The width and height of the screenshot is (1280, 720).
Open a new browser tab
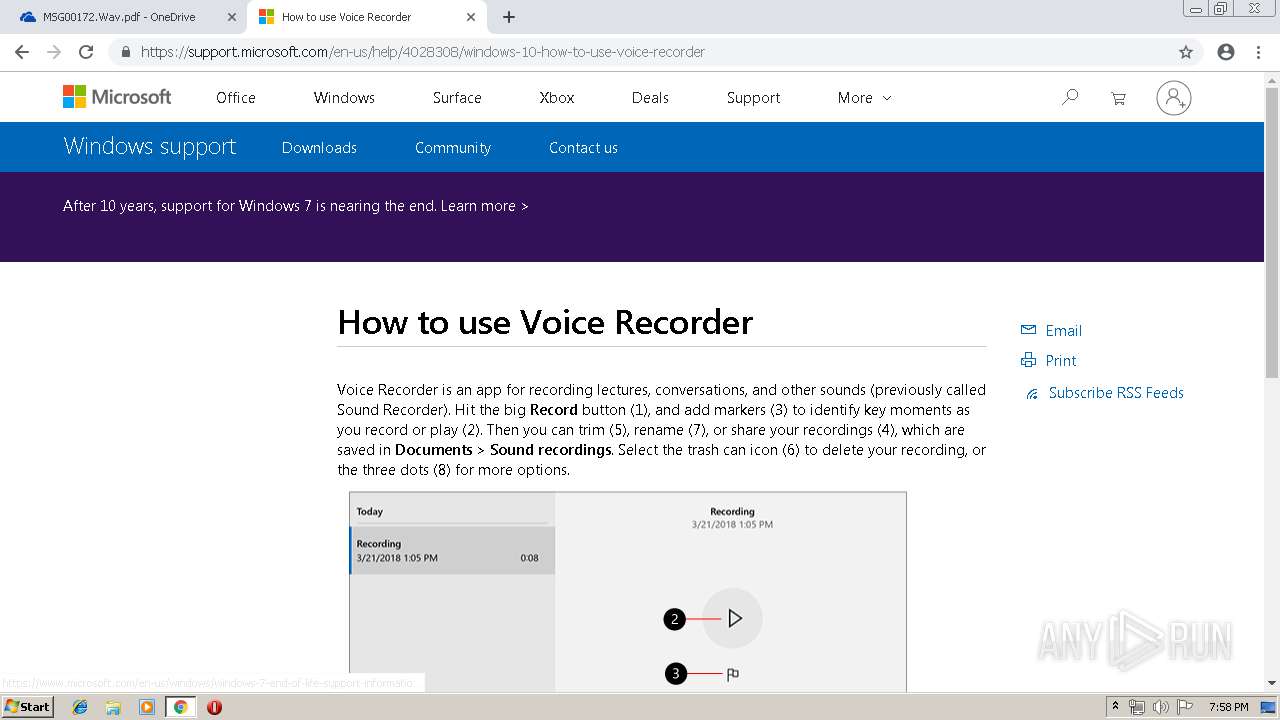click(x=509, y=17)
